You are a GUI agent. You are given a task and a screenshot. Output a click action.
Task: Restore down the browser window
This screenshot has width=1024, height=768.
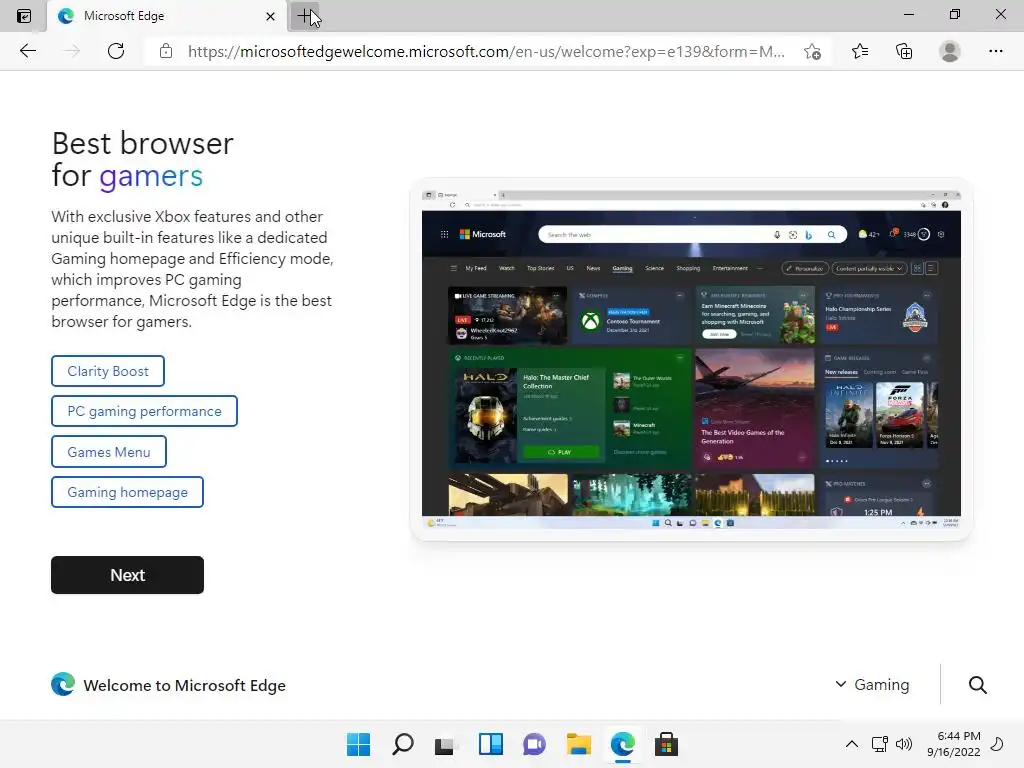tap(955, 14)
